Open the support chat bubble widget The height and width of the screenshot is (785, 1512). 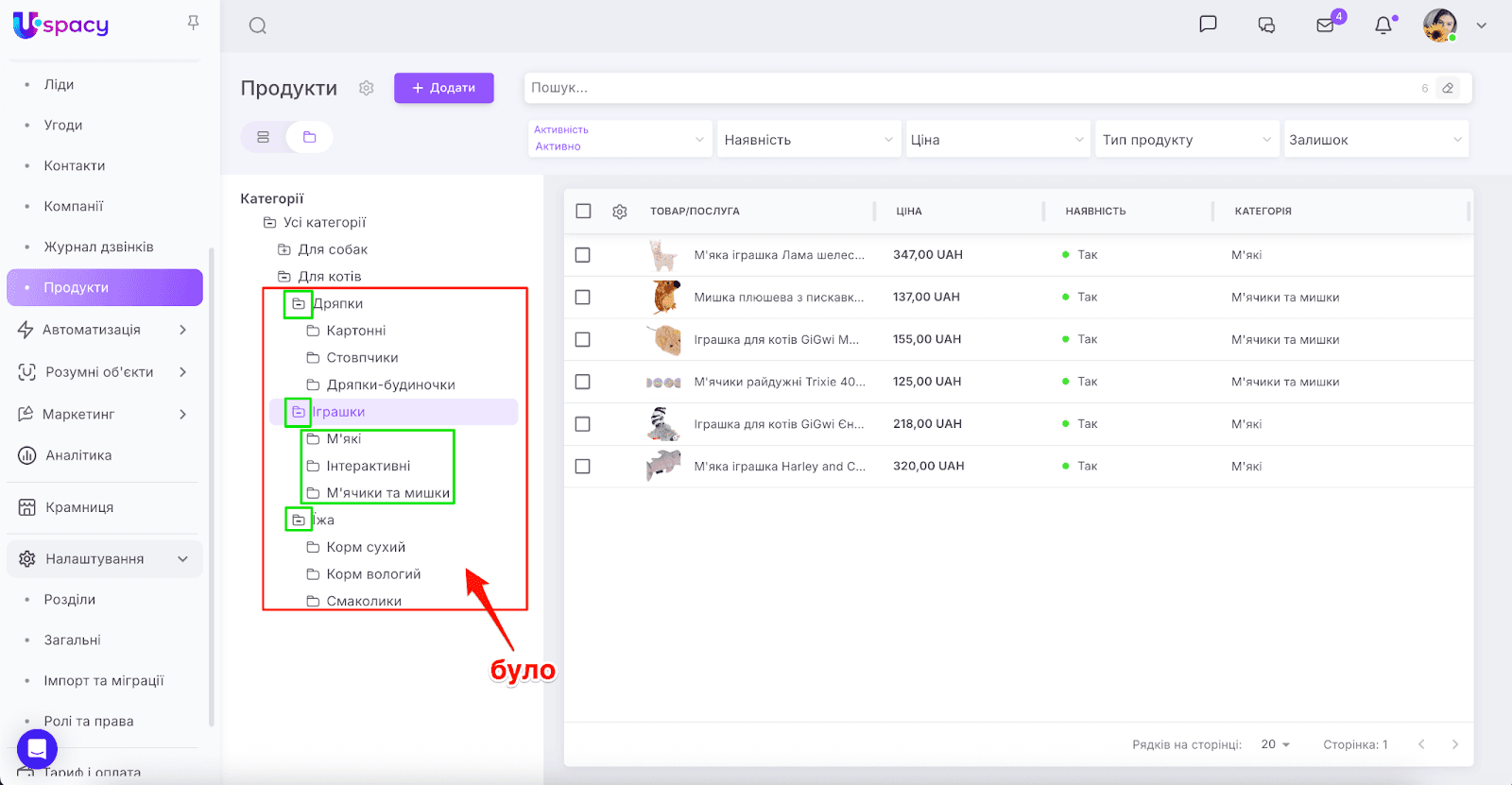tap(37, 749)
